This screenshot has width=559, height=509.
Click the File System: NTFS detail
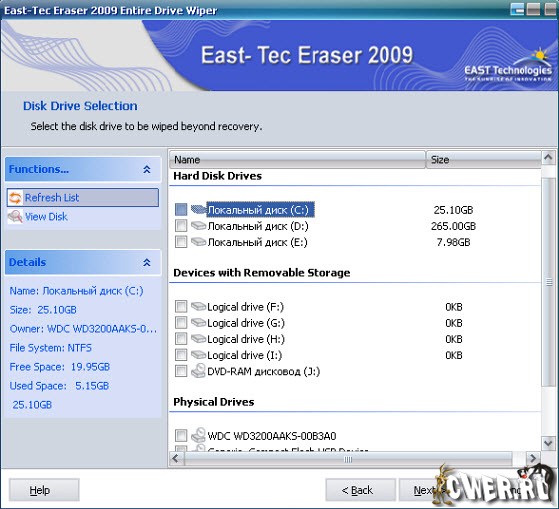51,348
